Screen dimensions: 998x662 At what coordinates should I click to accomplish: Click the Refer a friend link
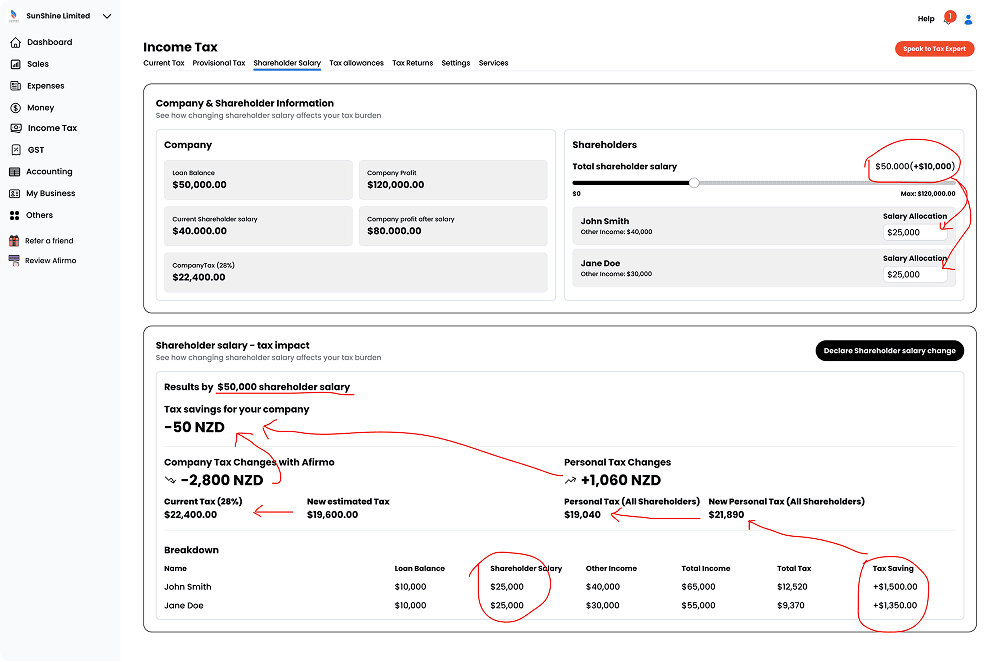pyautogui.click(x=49, y=241)
